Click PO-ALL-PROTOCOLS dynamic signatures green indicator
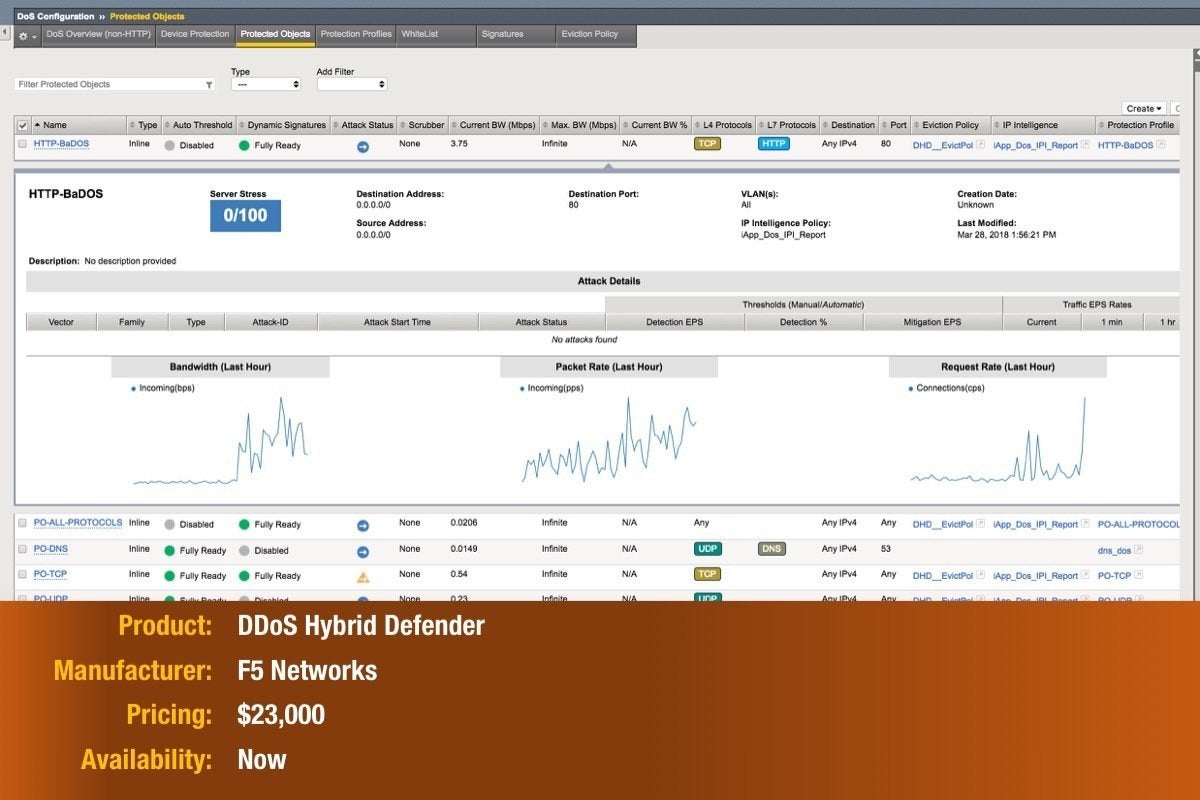 coord(244,524)
